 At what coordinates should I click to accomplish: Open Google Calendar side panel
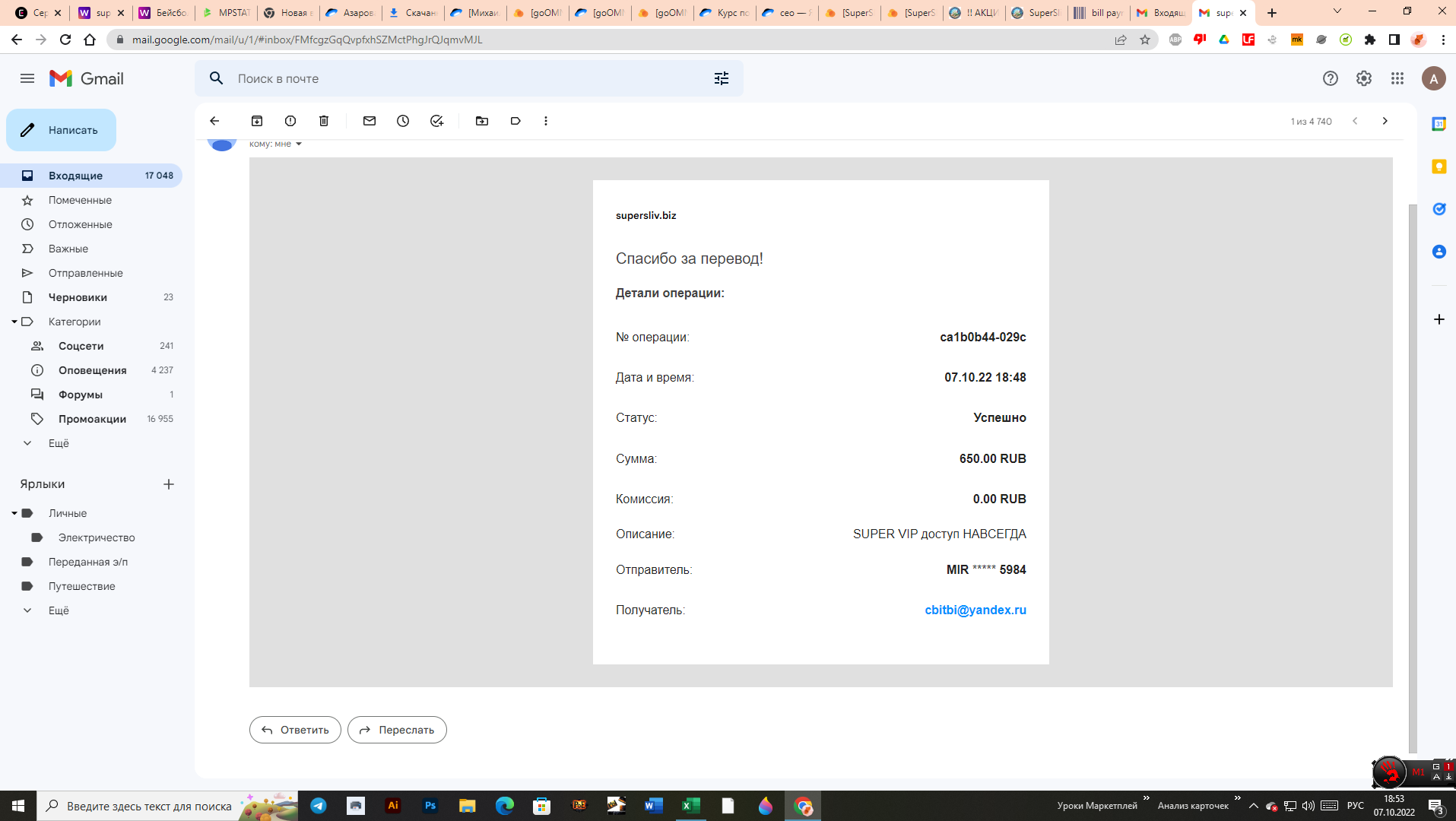1439,124
